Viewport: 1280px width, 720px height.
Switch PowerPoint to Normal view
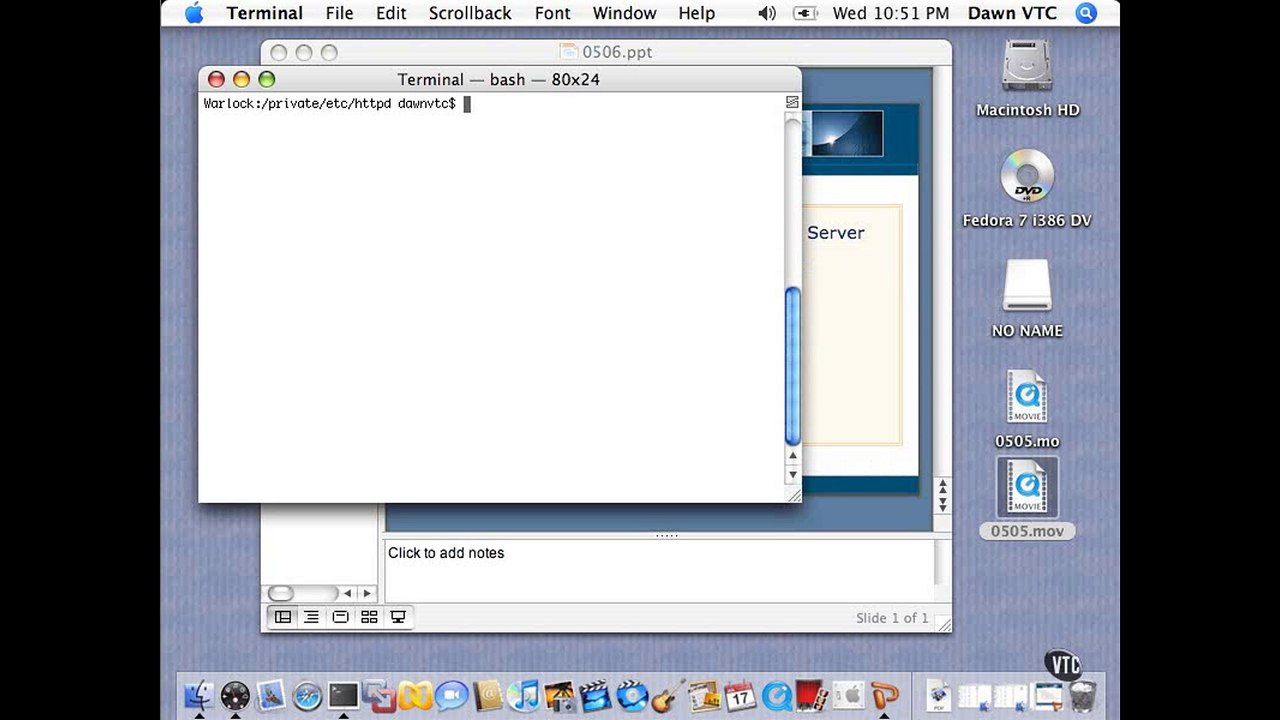click(283, 617)
